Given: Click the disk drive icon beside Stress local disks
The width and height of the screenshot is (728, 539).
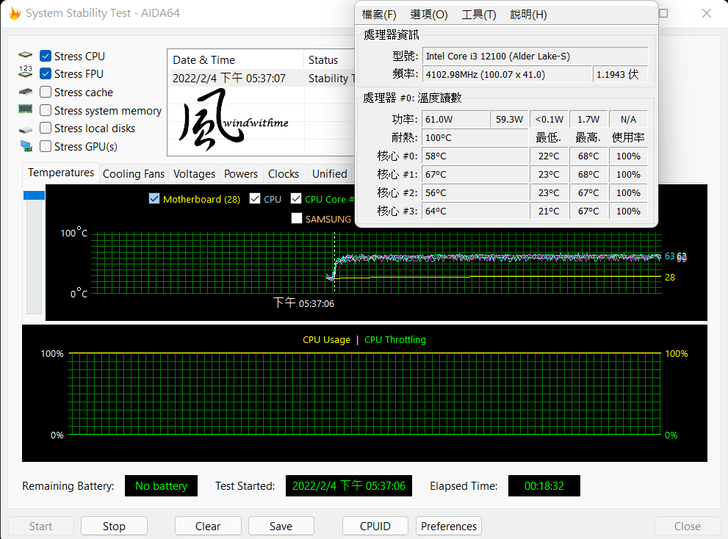Looking at the screenshot, I should pos(25,128).
